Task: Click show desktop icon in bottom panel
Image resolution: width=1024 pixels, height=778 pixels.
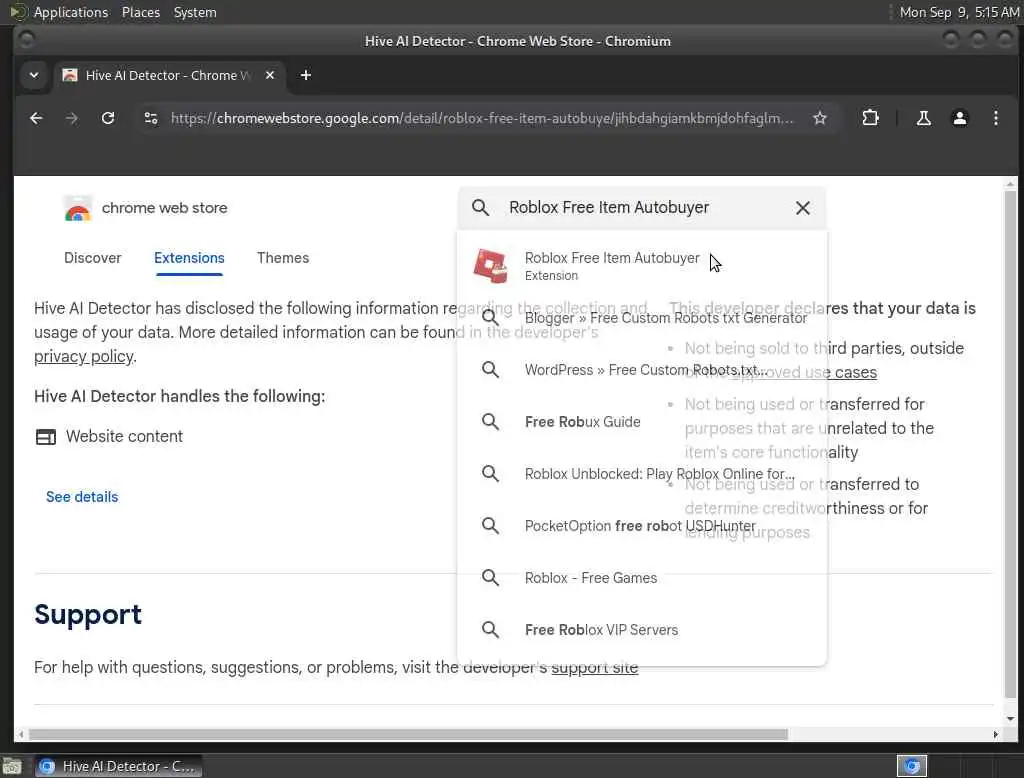Action: [x=12, y=766]
